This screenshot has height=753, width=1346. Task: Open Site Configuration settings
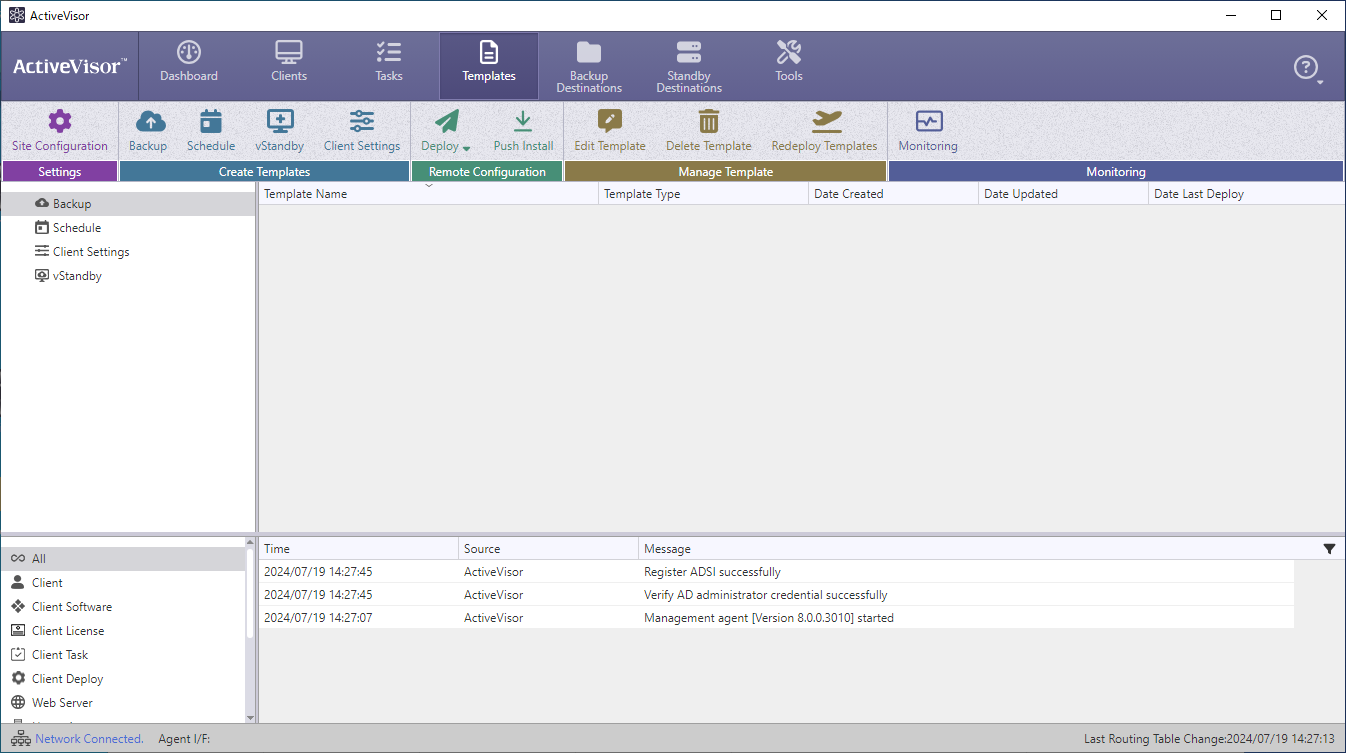pyautogui.click(x=60, y=131)
